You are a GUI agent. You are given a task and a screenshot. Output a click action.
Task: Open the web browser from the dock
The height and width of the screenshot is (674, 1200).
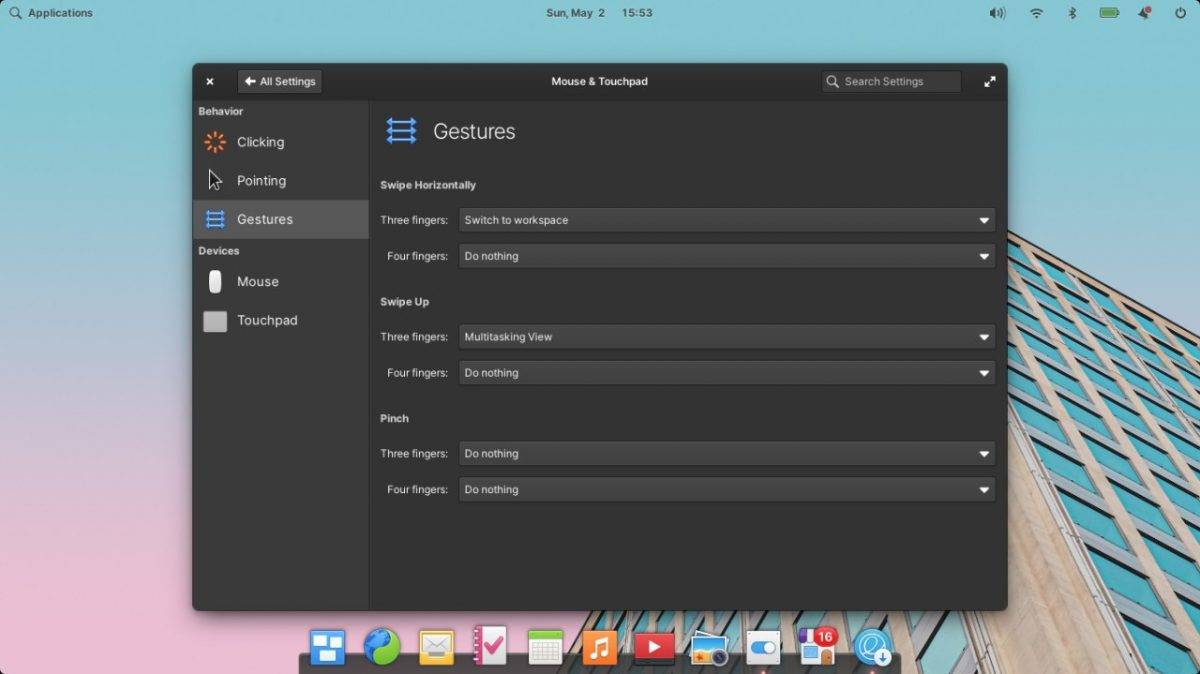pyautogui.click(x=383, y=647)
